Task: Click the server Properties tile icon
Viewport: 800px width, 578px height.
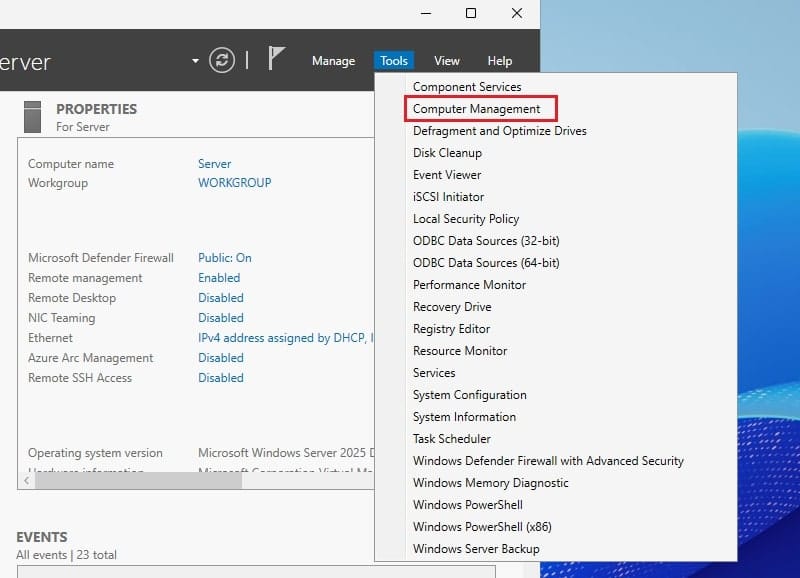Action: (x=32, y=116)
